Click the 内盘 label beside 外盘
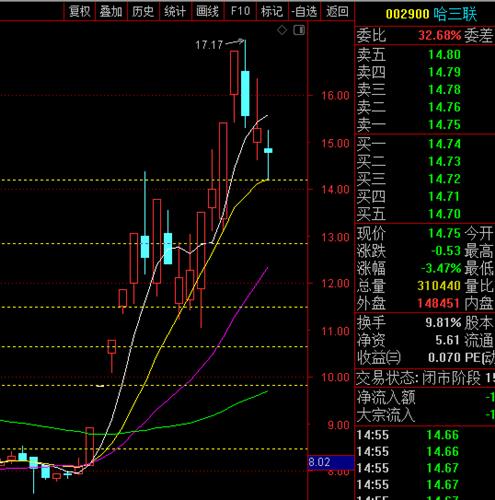The image size is (495, 500). click(479, 303)
